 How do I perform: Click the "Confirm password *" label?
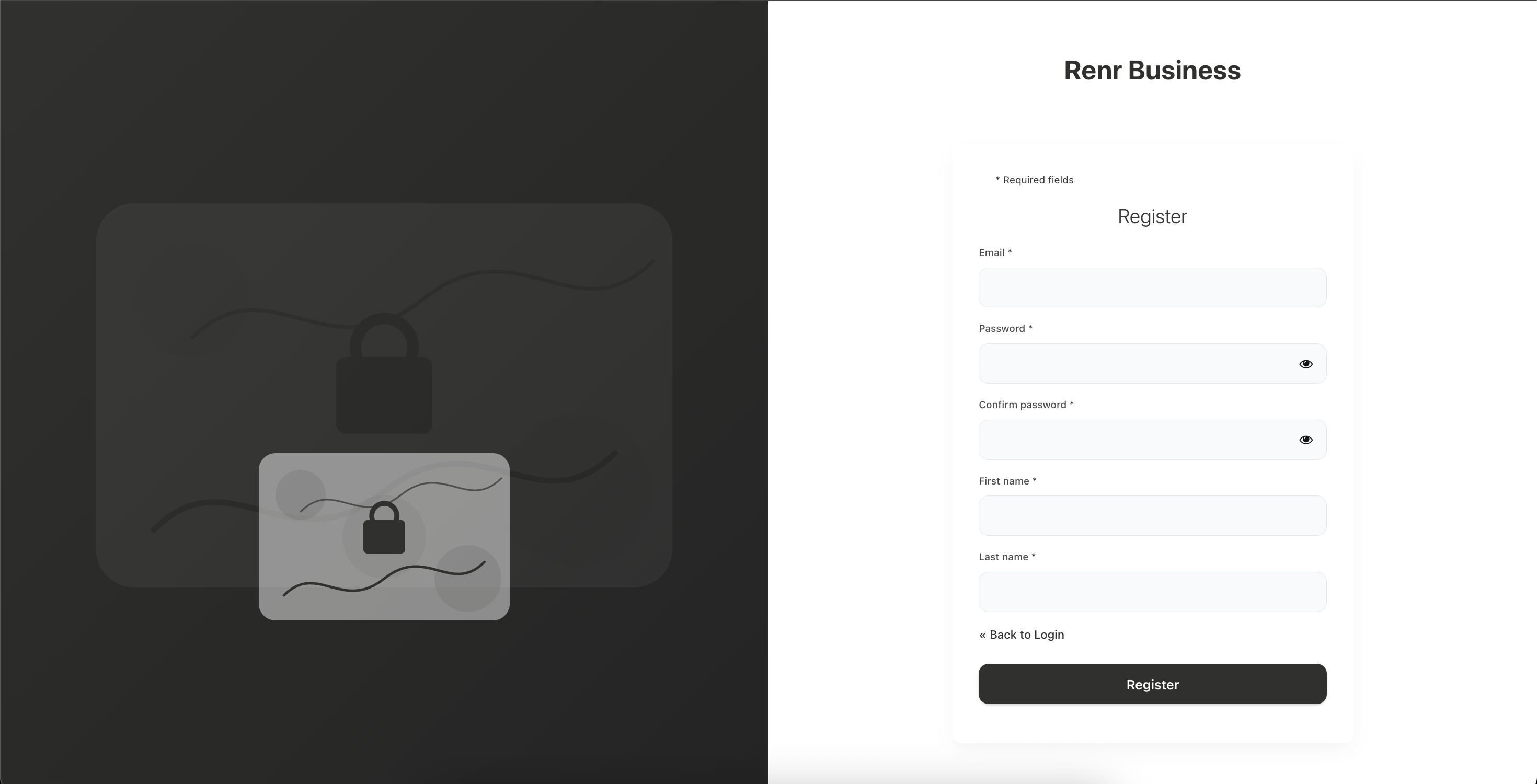1026,405
